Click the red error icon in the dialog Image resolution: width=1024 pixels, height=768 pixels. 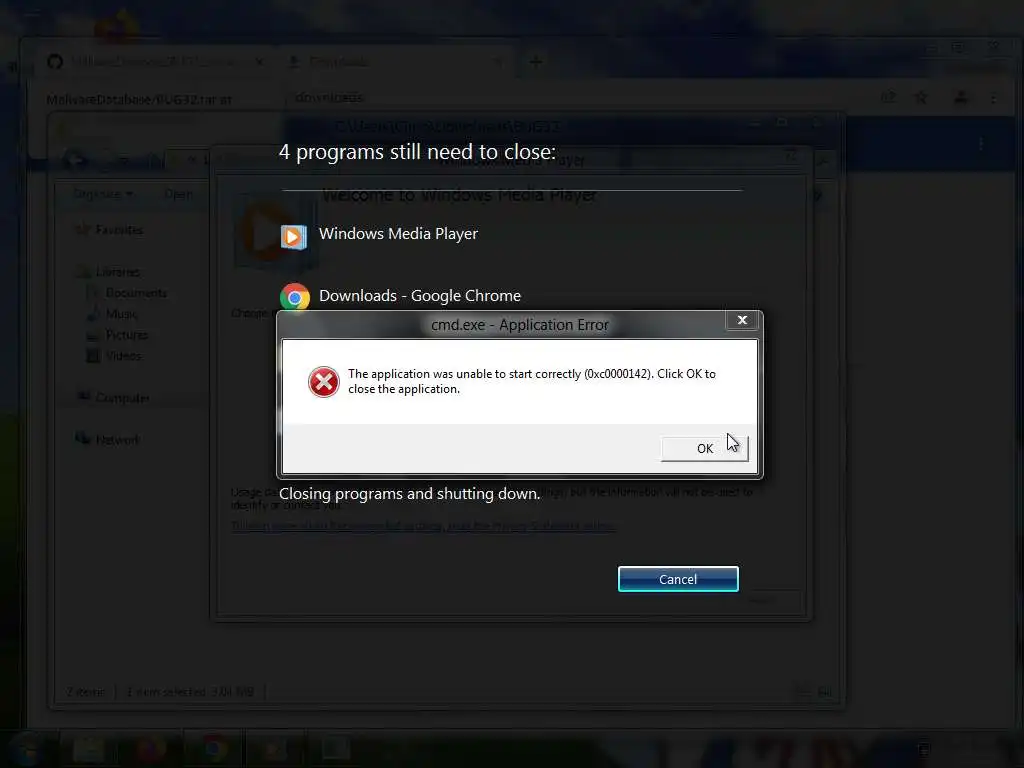tap(323, 382)
